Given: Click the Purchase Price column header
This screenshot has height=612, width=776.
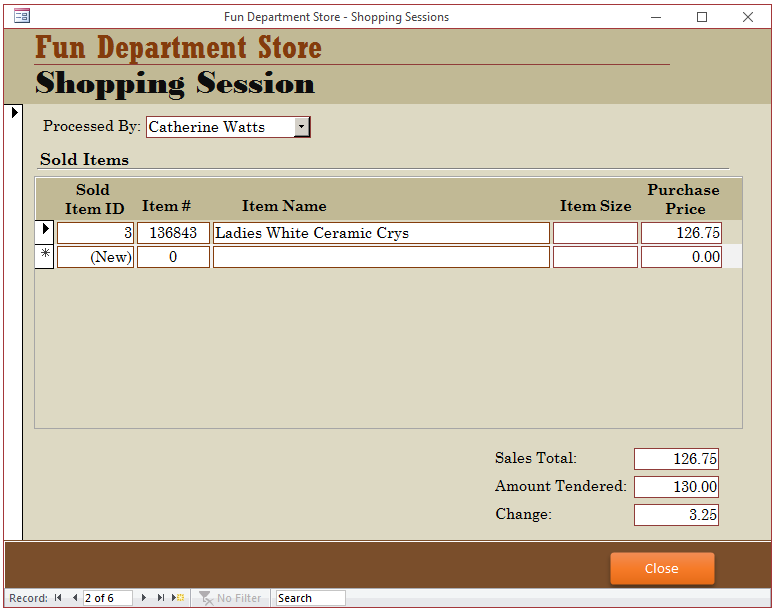Looking at the screenshot, I should 683,199.
